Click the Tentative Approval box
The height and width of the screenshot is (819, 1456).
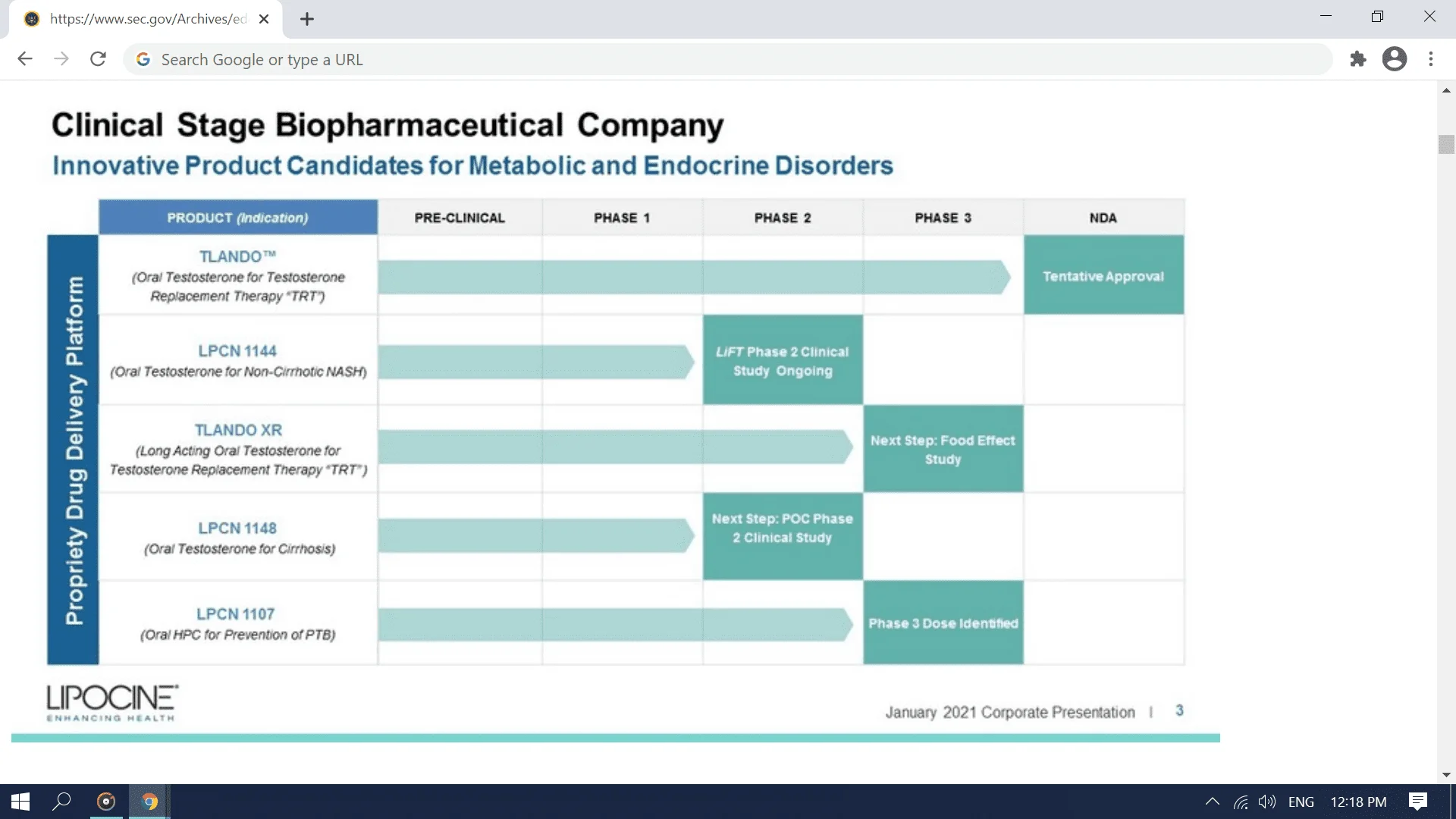pos(1103,275)
